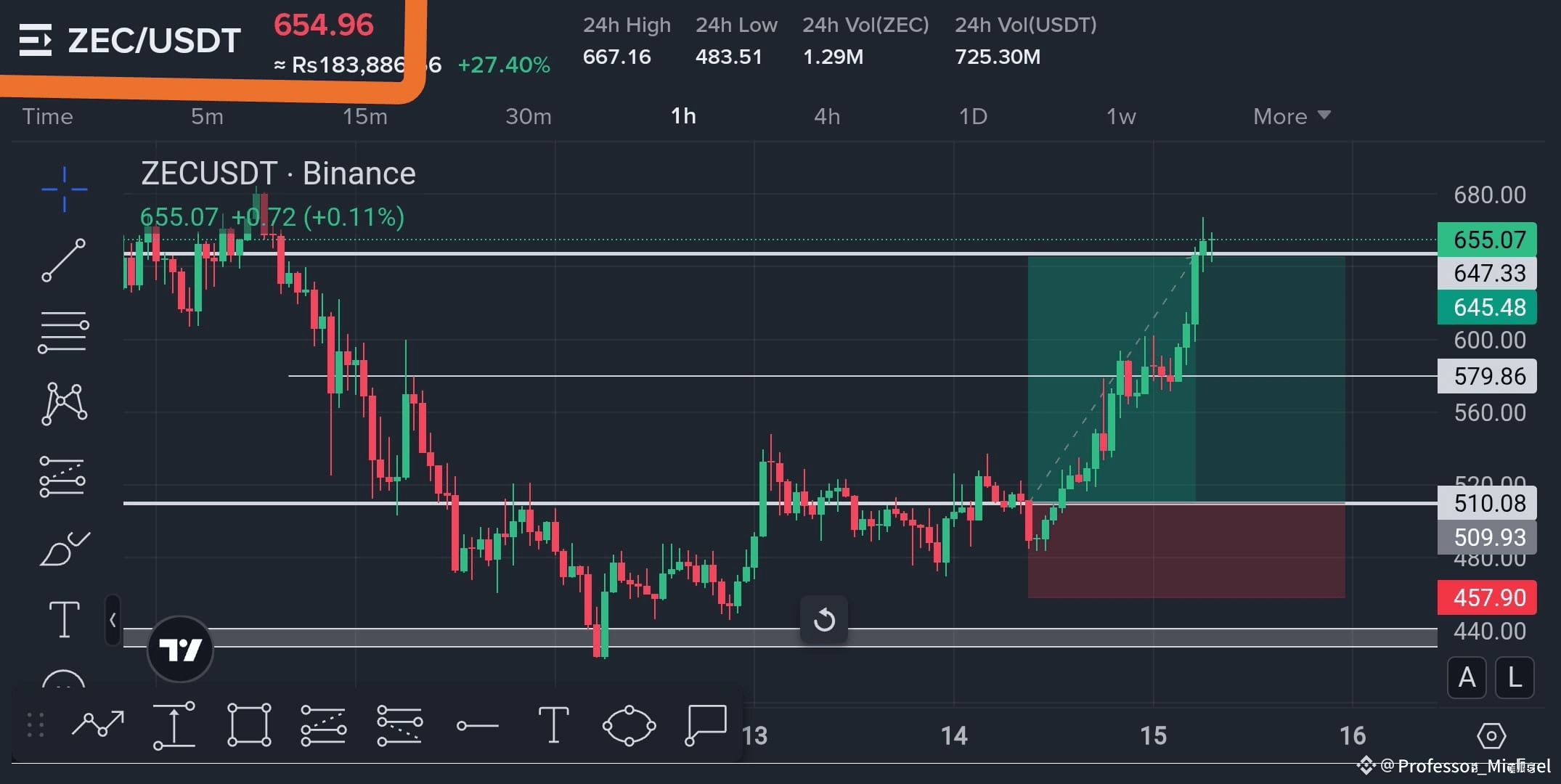Switch to the Time chart tab

click(48, 116)
